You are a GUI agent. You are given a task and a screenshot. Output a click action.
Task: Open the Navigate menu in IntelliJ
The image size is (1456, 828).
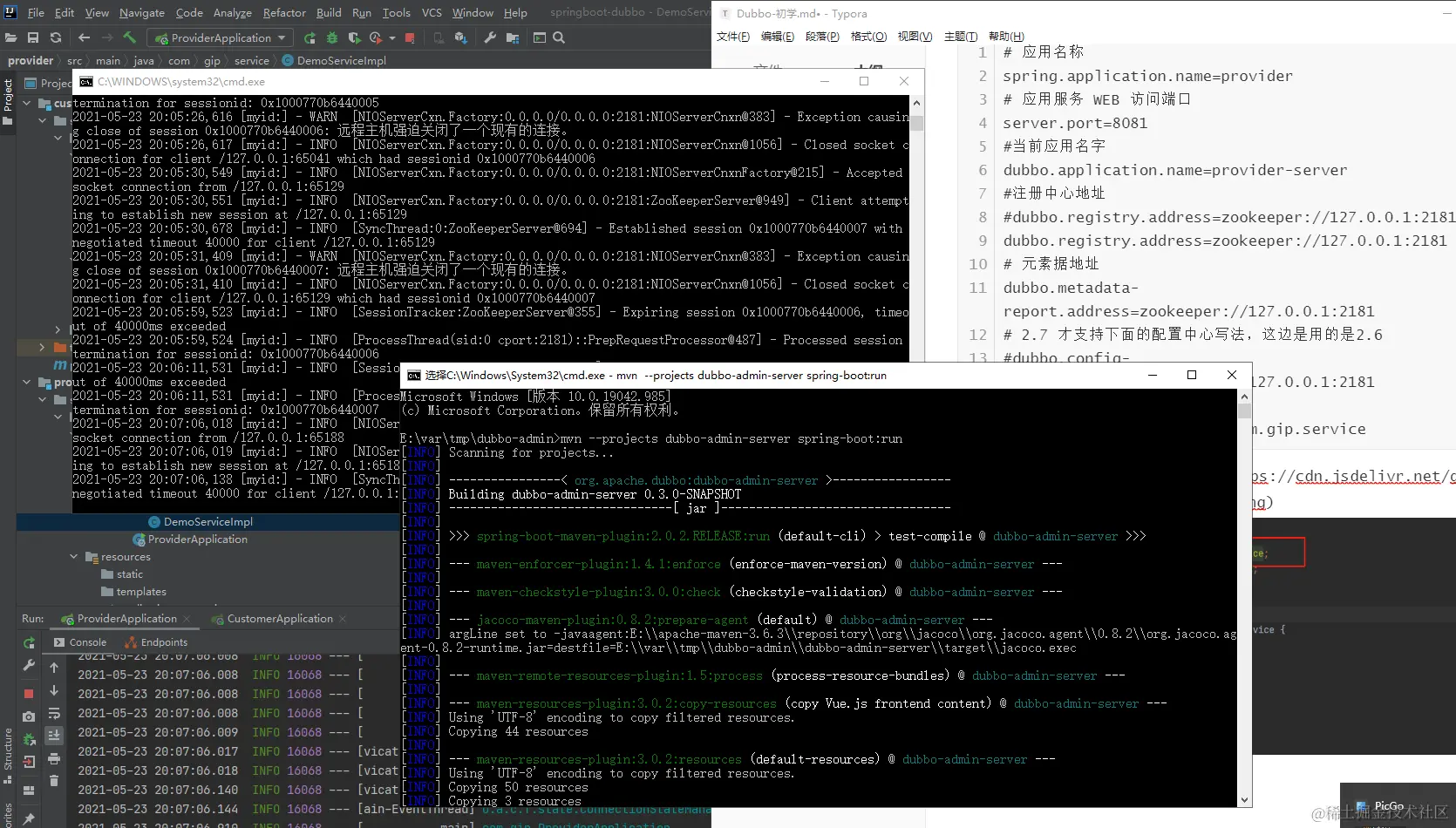[x=141, y=13]
